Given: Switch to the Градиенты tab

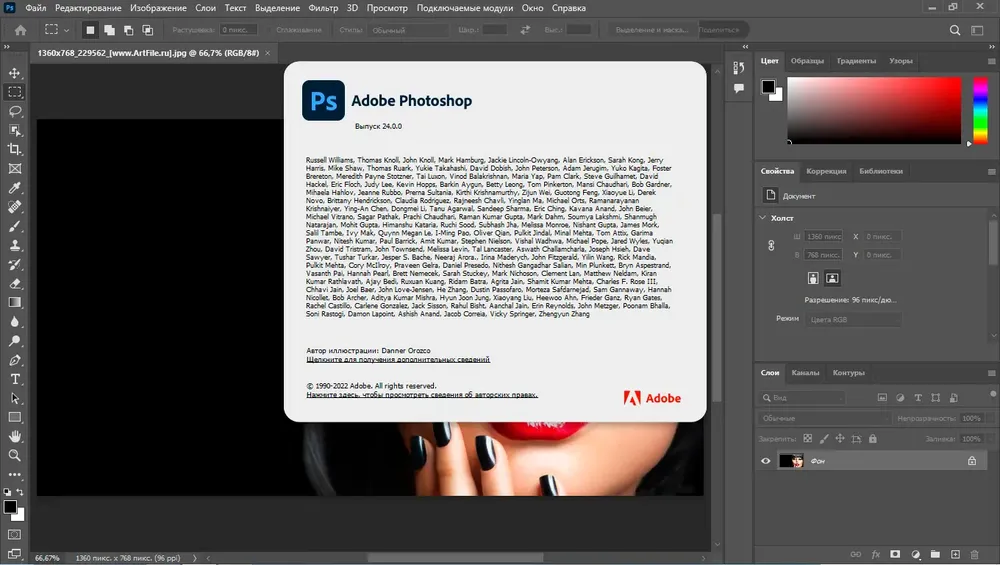Looking at the screenshot, I should 857,61.
